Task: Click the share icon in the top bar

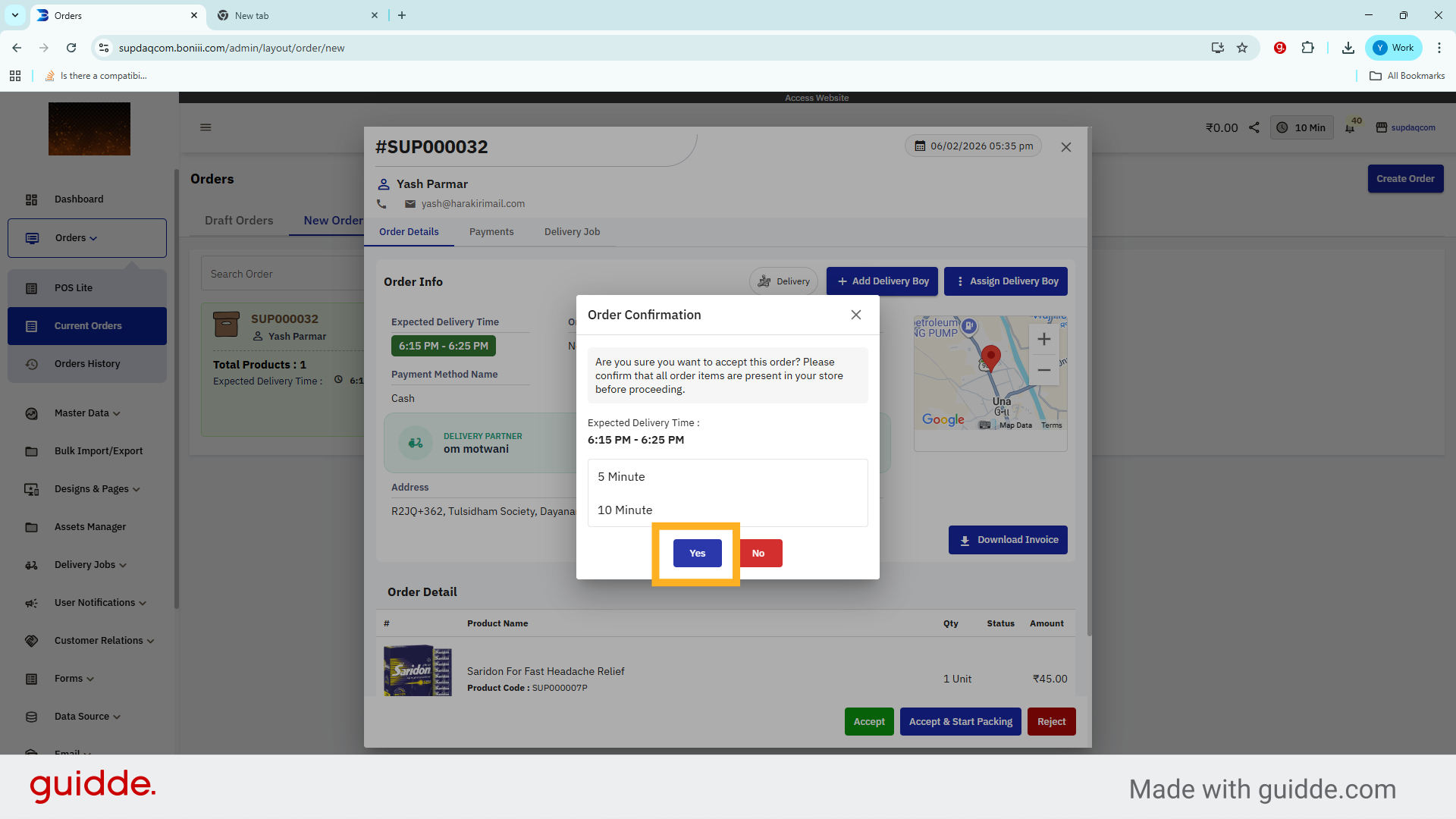Action: pyautogui.click(x=1254, y=127)
